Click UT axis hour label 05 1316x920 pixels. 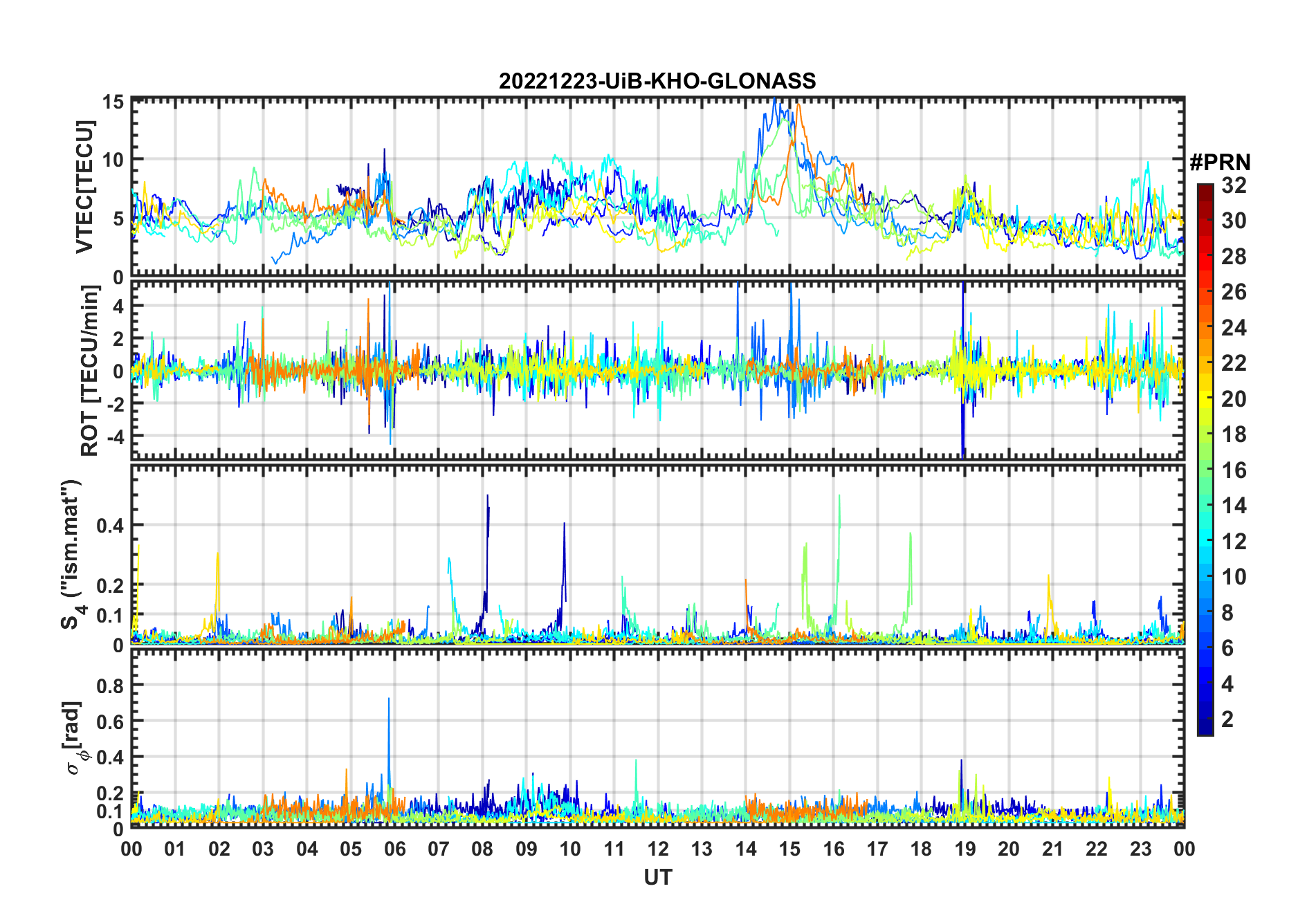pos(351,849)
